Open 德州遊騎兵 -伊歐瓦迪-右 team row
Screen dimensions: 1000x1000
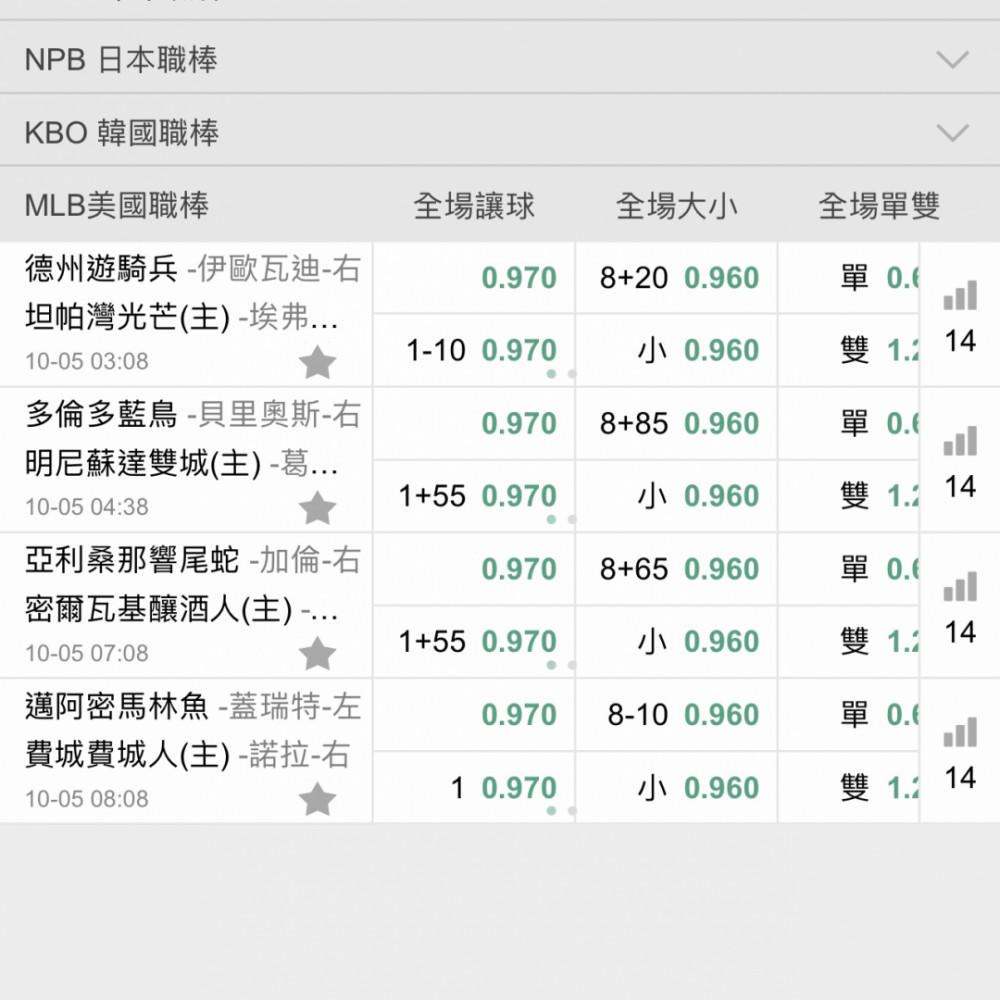[x=193, y=268]
